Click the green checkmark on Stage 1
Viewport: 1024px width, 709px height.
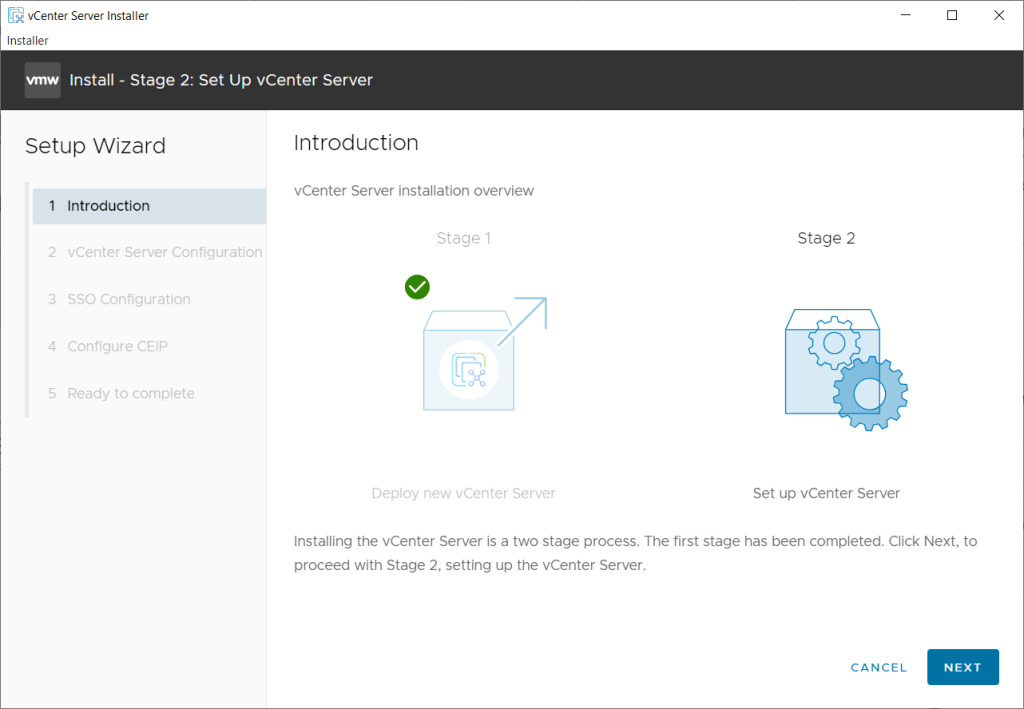coord(417,287)
